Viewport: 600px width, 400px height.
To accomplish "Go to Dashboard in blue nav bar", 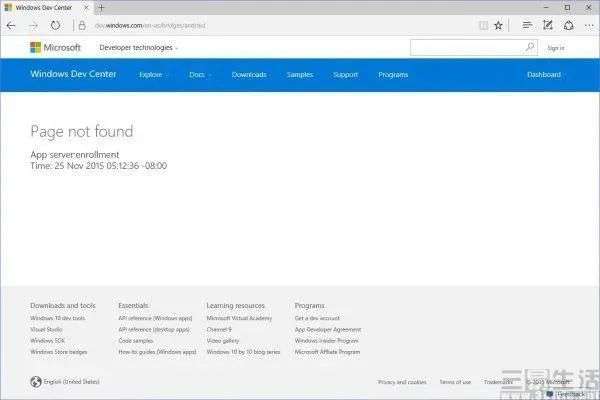I will coord(544,75).
